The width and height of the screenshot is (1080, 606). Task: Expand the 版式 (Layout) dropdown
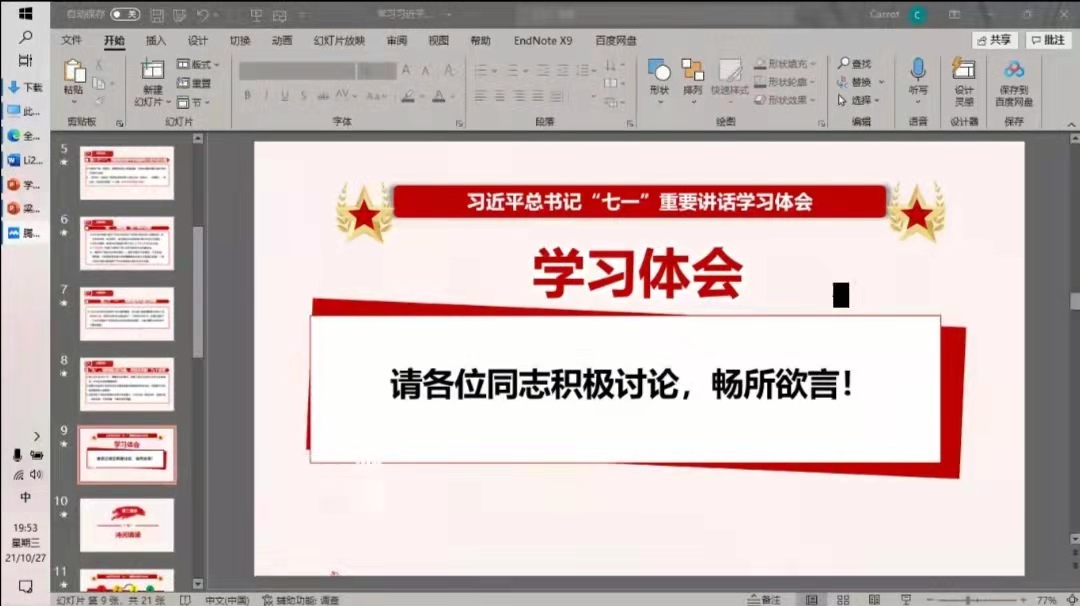(x=198, y=64)
